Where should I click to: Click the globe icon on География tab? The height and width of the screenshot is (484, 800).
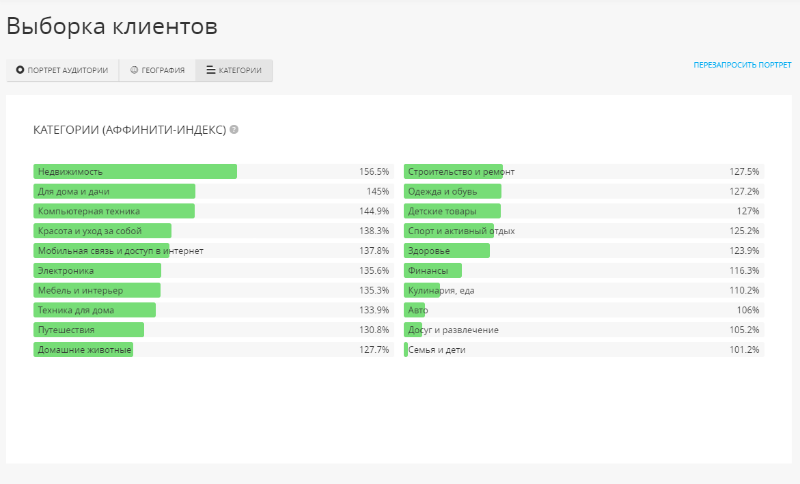coord(134,70)
